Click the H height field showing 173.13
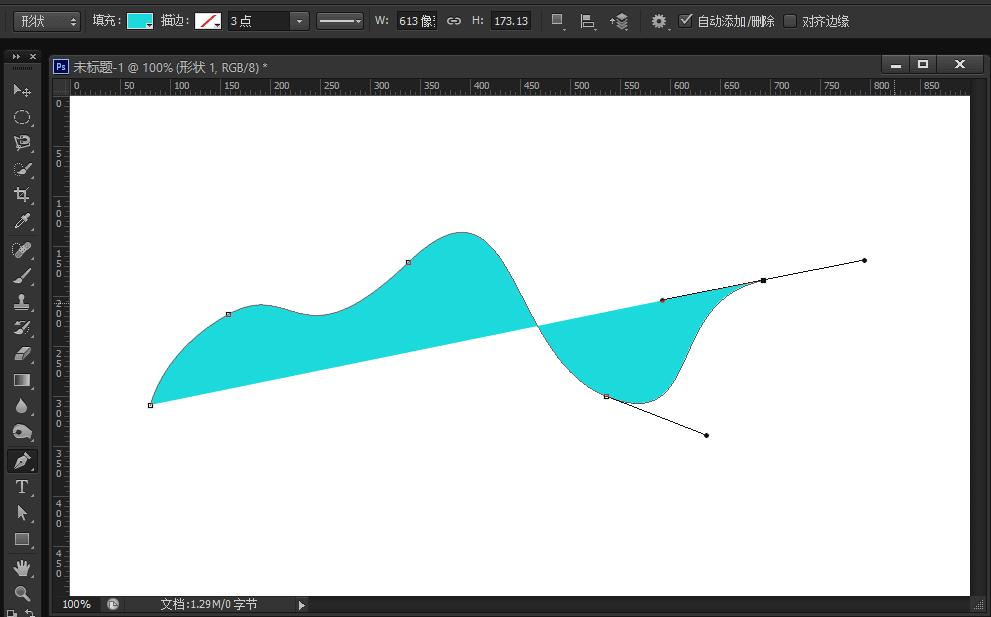 pos(511,21)
